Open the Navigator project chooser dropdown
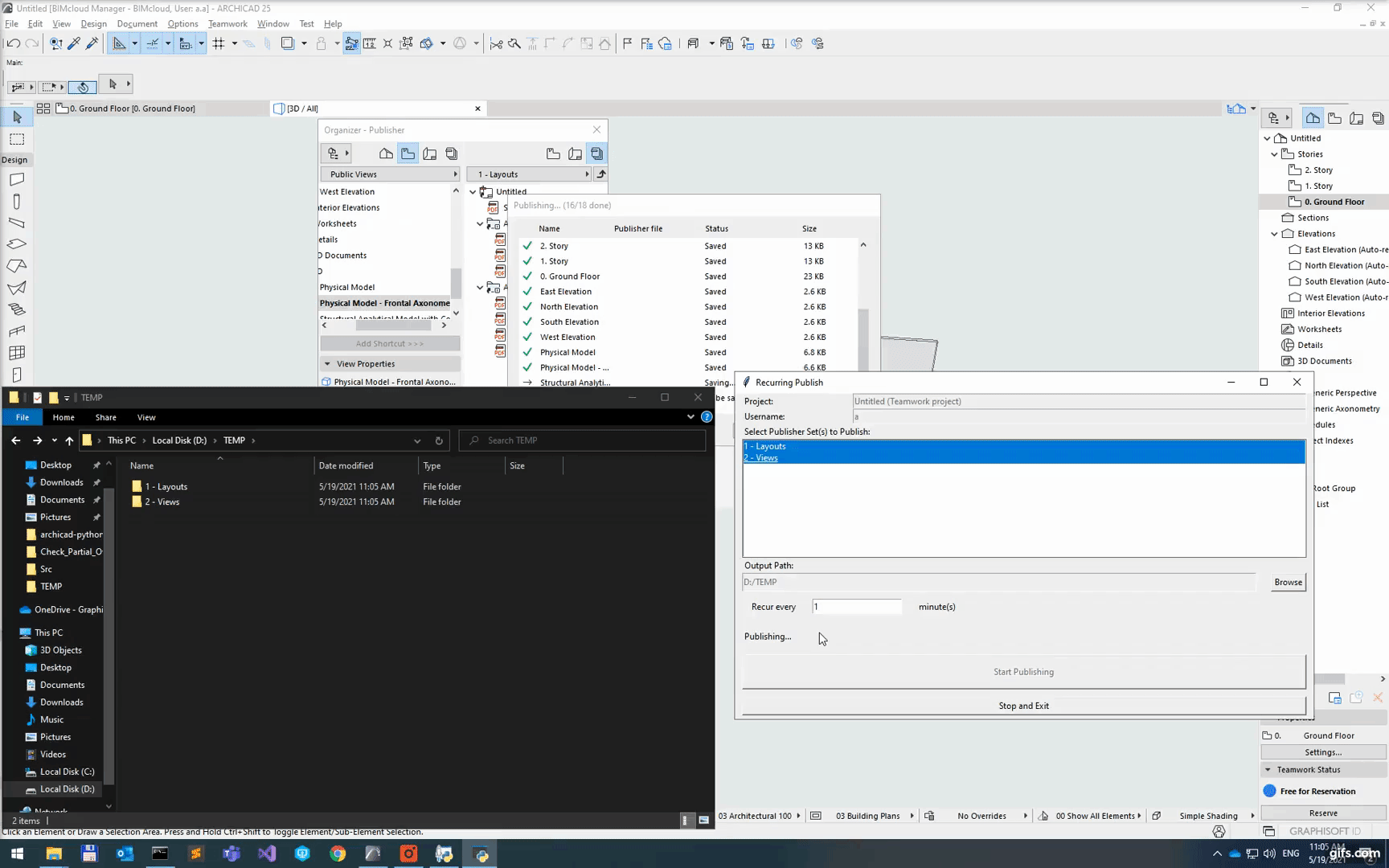 pos(1276,118)
